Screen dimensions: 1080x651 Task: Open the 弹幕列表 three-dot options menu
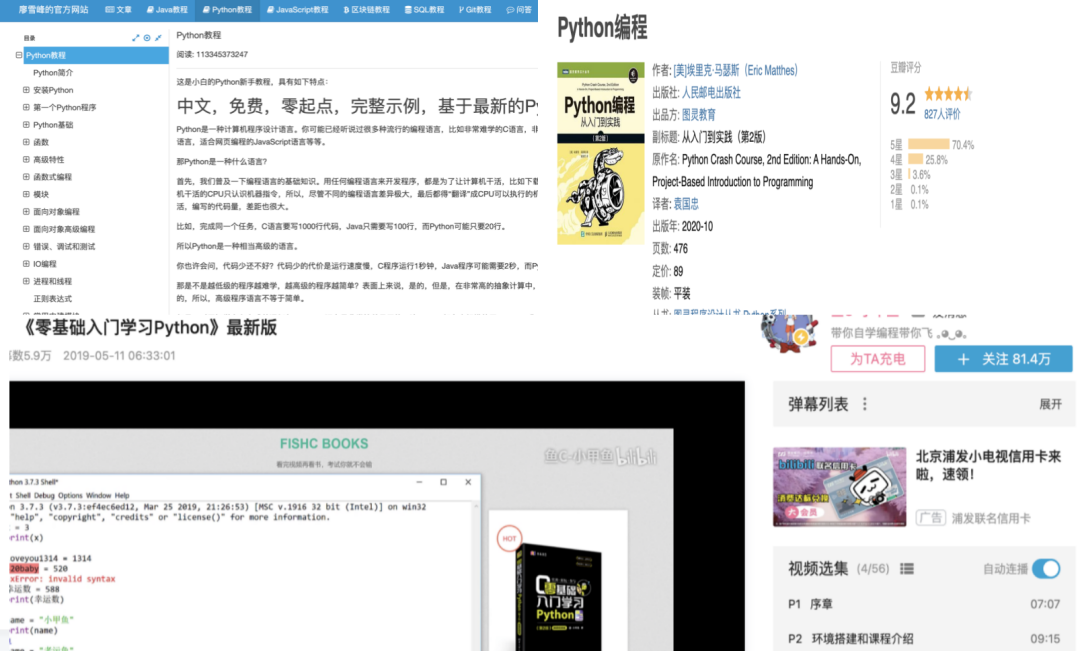pos(865,404)
